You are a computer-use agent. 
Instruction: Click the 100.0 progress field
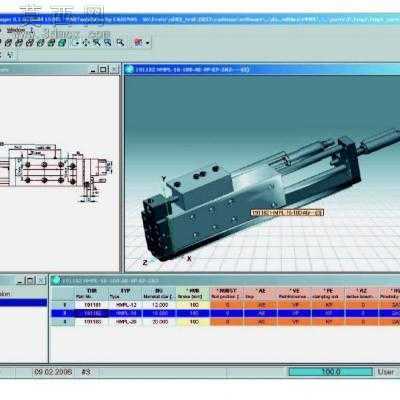click(331, 372)
